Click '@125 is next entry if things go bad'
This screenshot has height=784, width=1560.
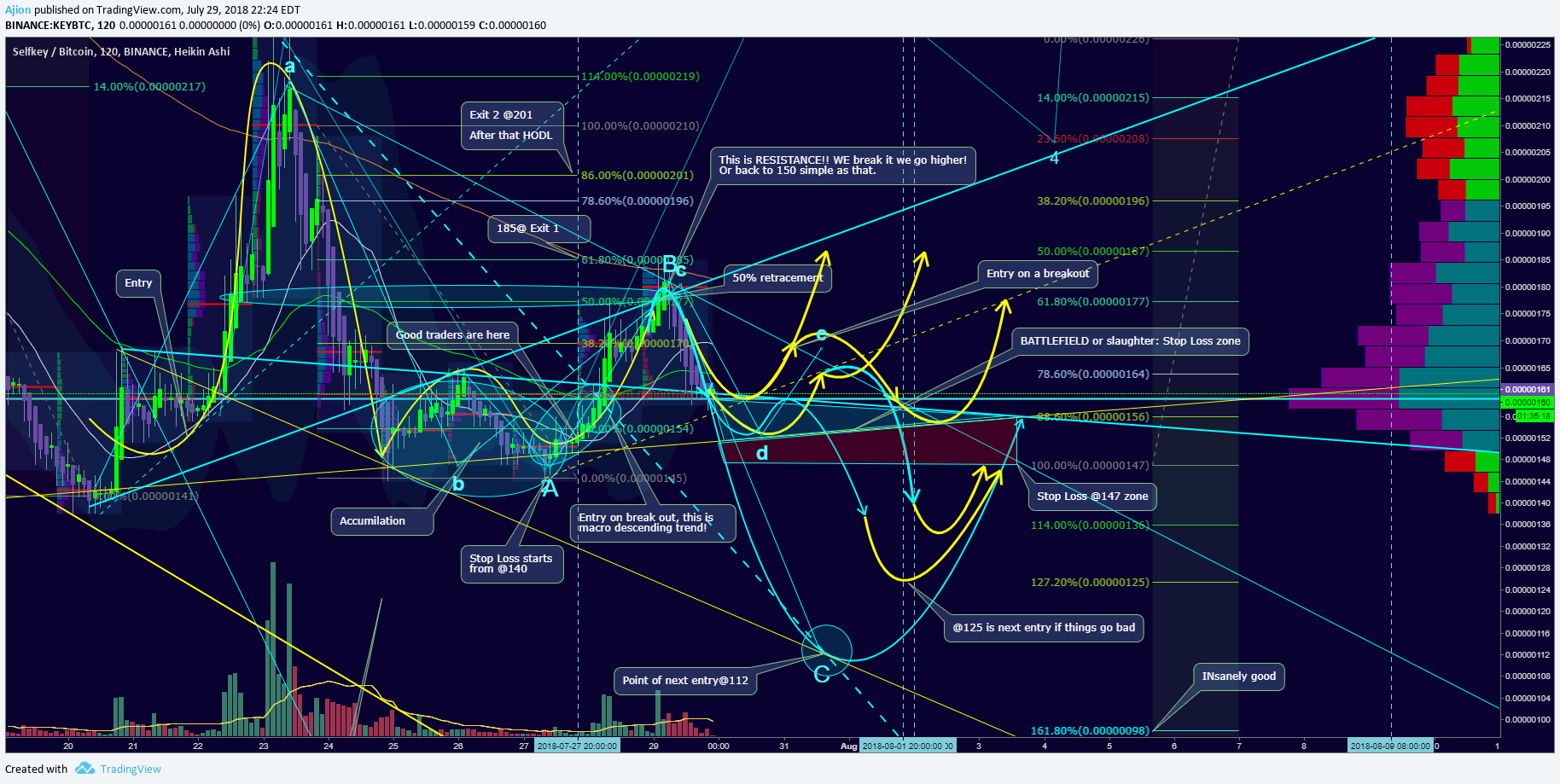1044,628
